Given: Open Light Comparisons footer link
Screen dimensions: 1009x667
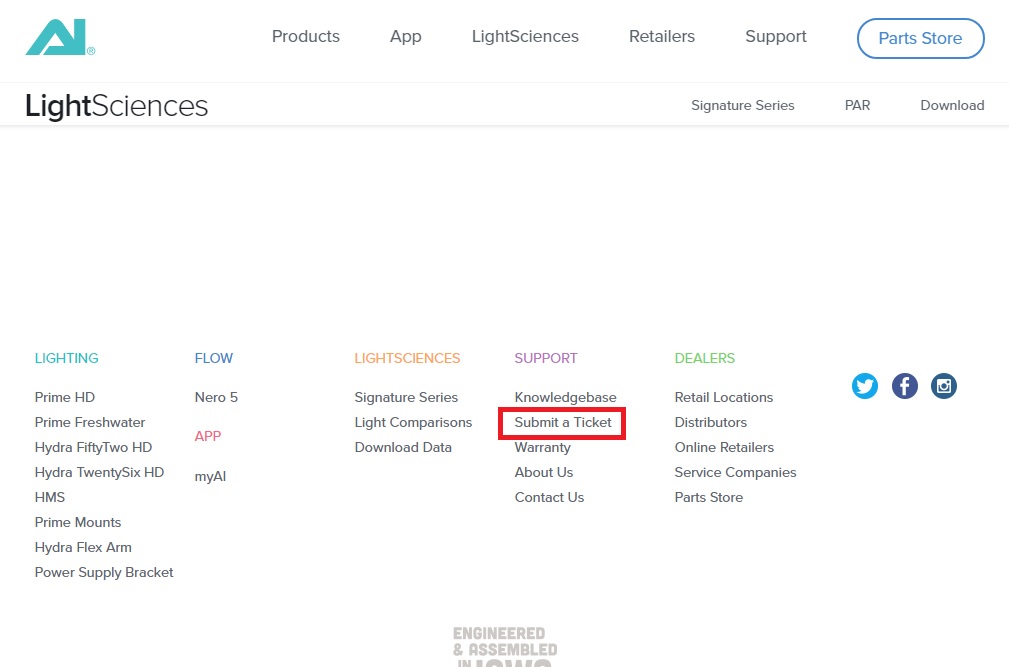Looking at the screenshot, I should (x=413, y=423).
